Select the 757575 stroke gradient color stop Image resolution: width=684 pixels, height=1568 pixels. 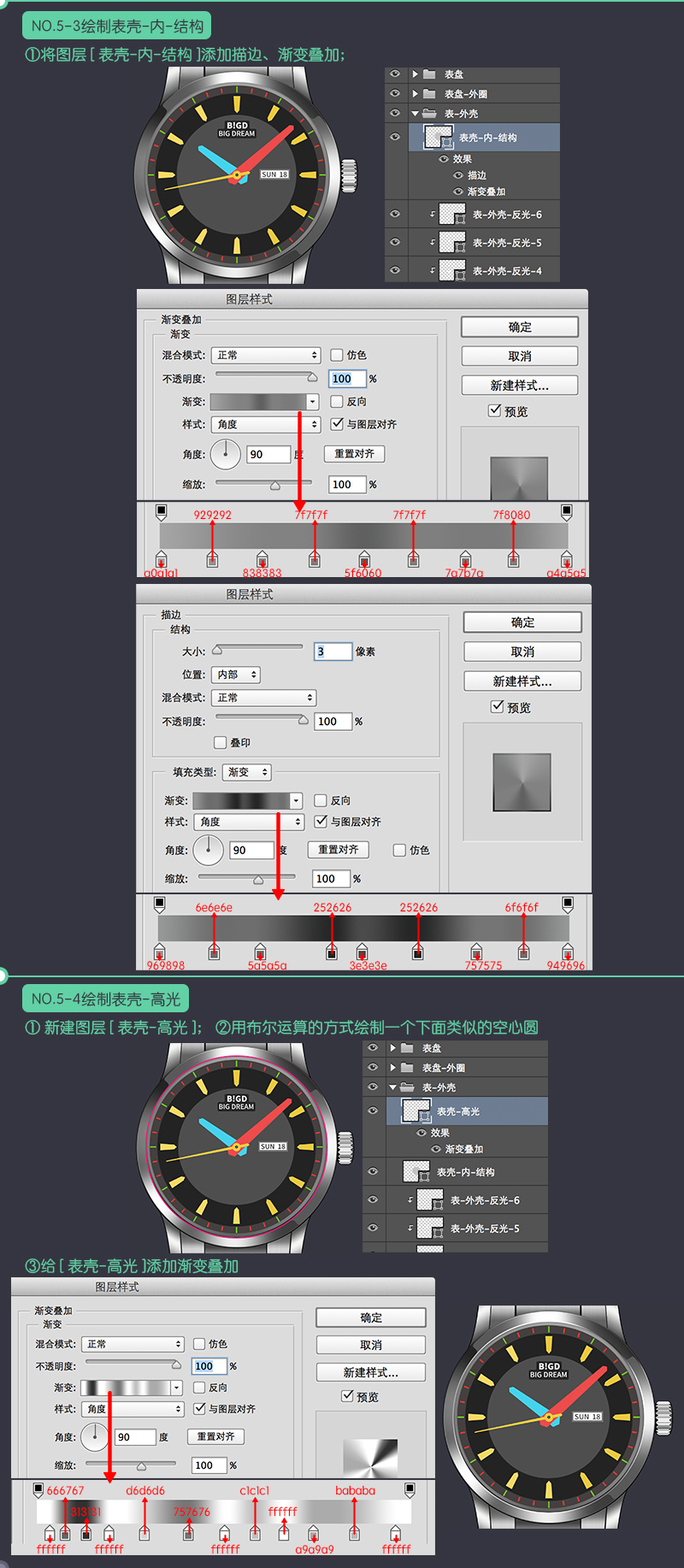pos(476,952)
